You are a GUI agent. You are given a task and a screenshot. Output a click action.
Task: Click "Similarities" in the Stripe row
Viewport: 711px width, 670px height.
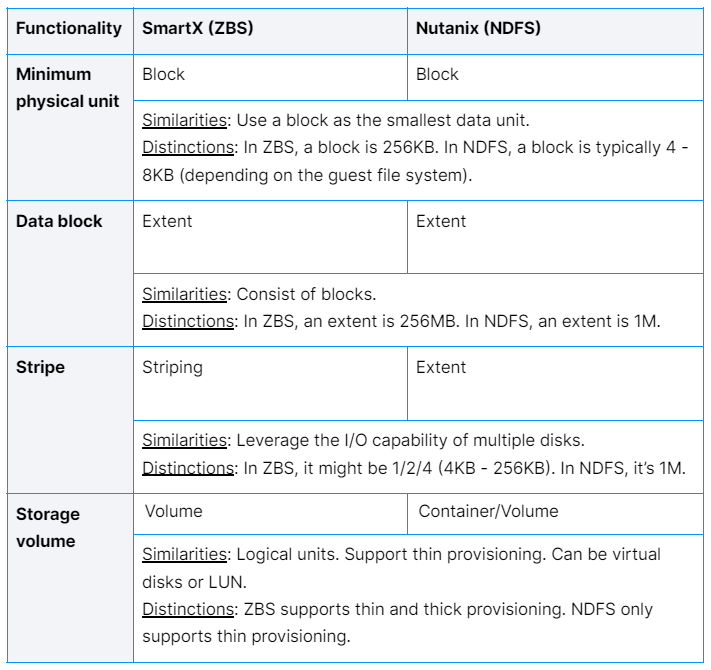coord(185,441)
